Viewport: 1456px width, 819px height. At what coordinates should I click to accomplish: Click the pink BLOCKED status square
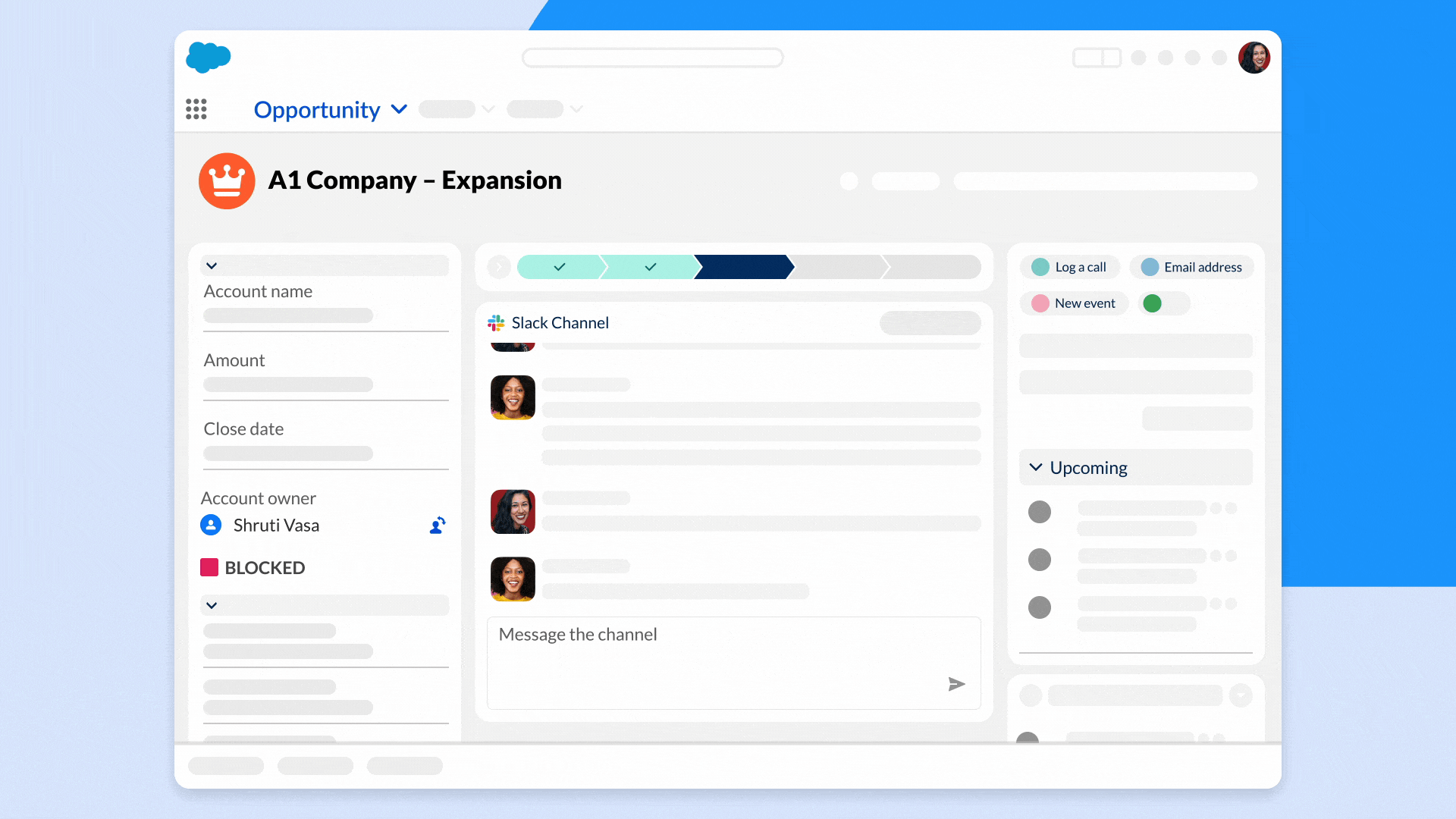pyautogui.click(x=209, y=567)
